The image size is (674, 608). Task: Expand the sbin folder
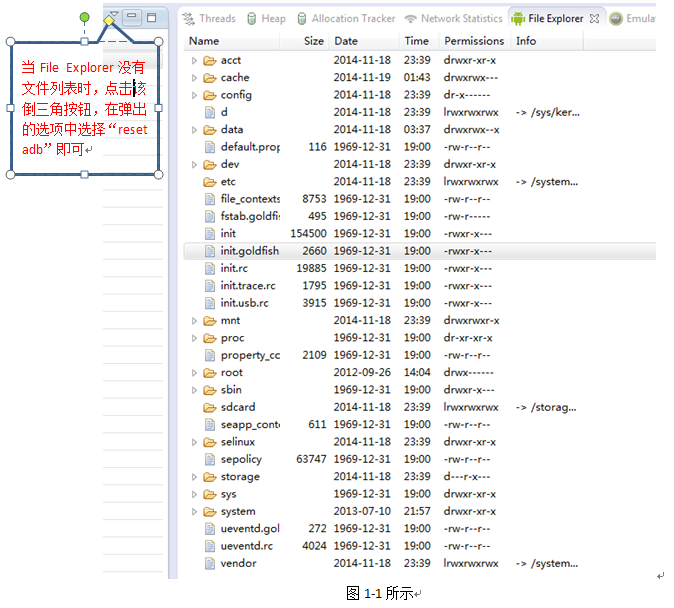click(194, 390)
